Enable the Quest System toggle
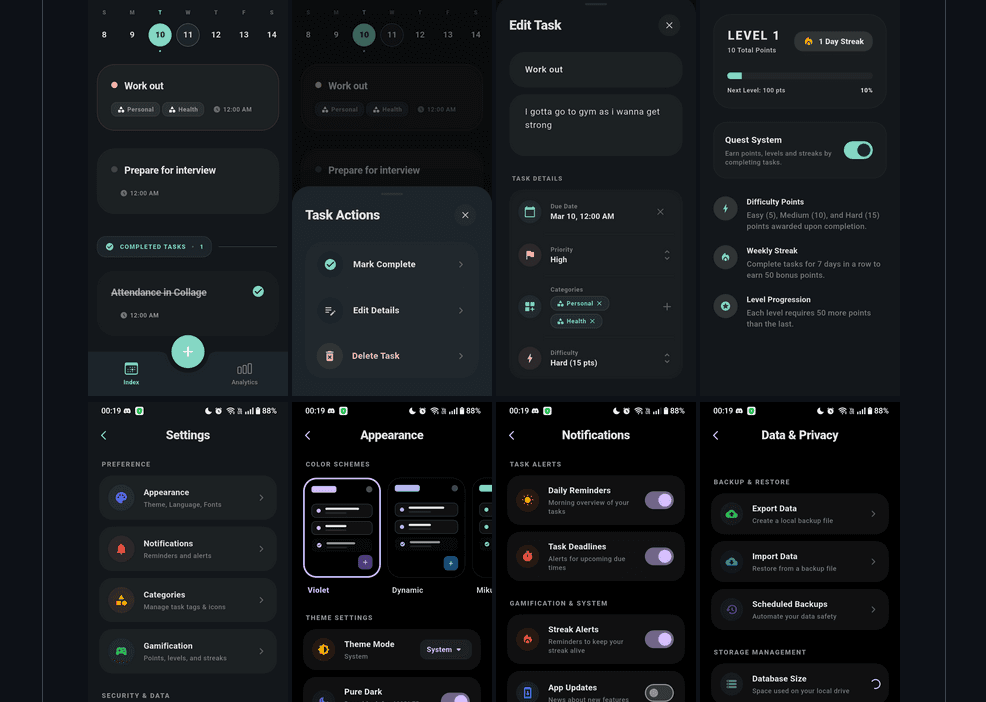 [858, 149]
